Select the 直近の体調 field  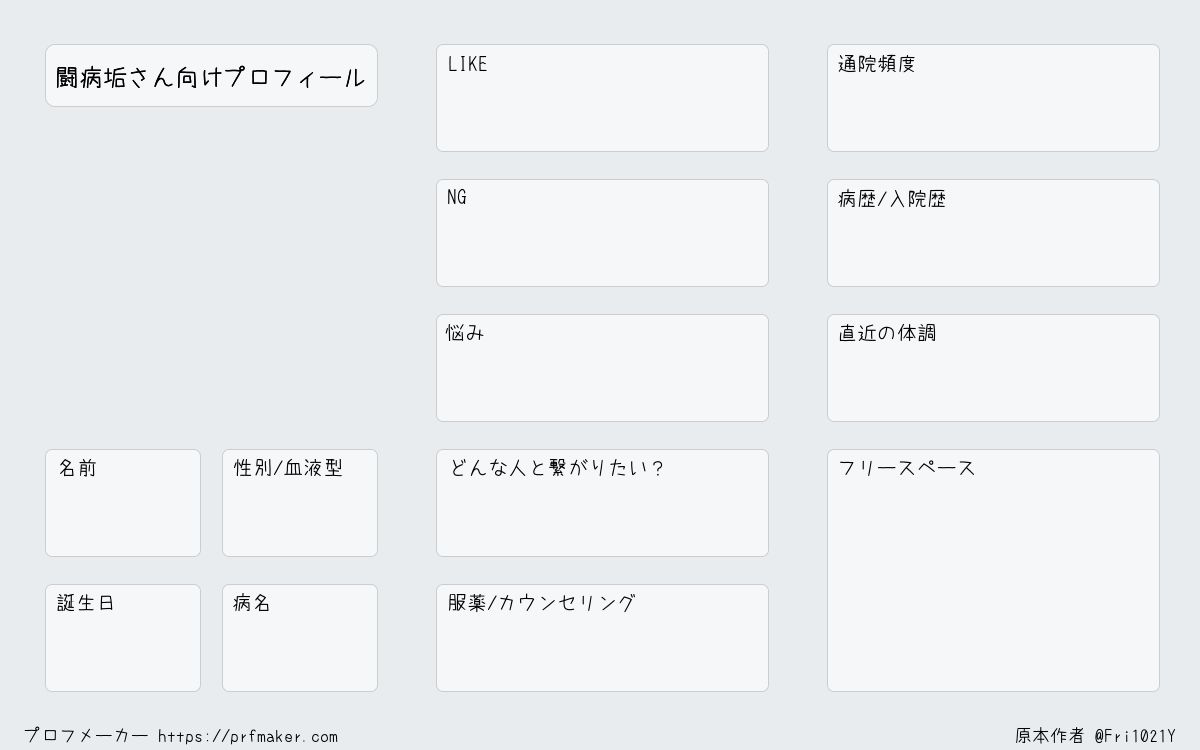(x=993, y=368)
